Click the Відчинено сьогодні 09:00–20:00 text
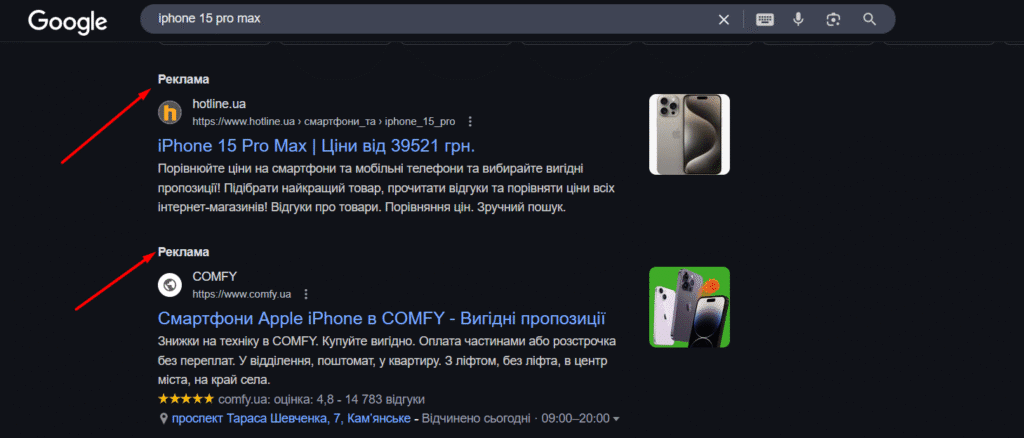 pyautogui.click(x=516, y=418)
